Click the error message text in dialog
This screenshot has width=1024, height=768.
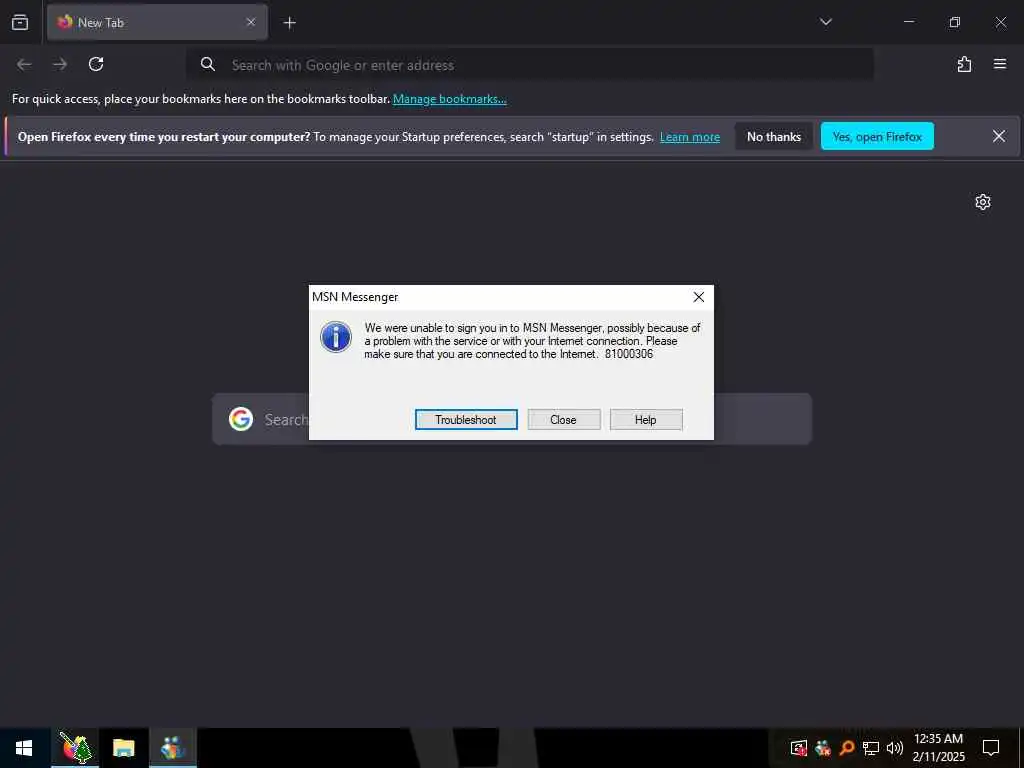point(532,341)
